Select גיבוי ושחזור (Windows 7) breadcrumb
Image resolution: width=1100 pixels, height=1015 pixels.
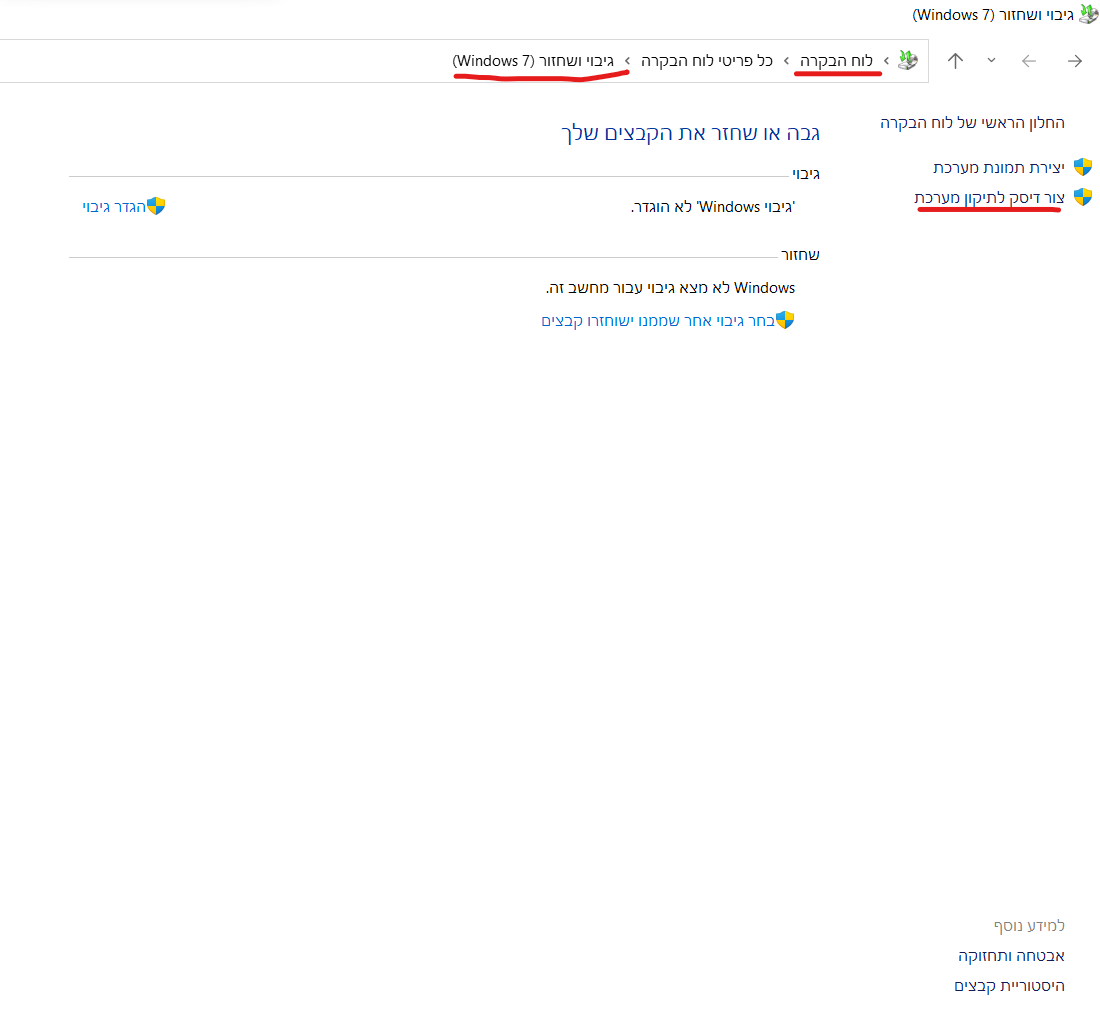(x=533, y=61)
